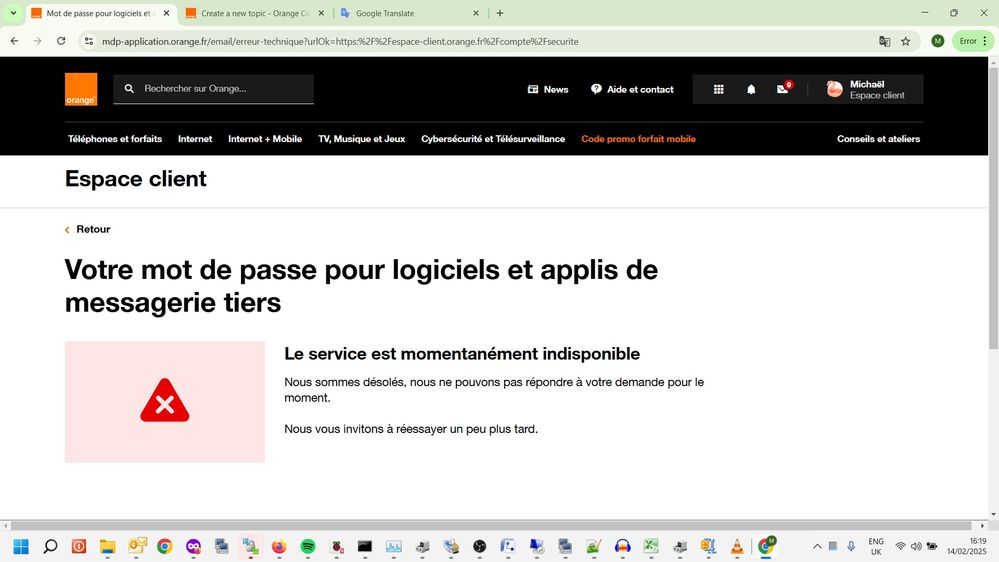Open Téléphones et forfaits menu
The image size is (999, 562).
(x=115, y=139)
